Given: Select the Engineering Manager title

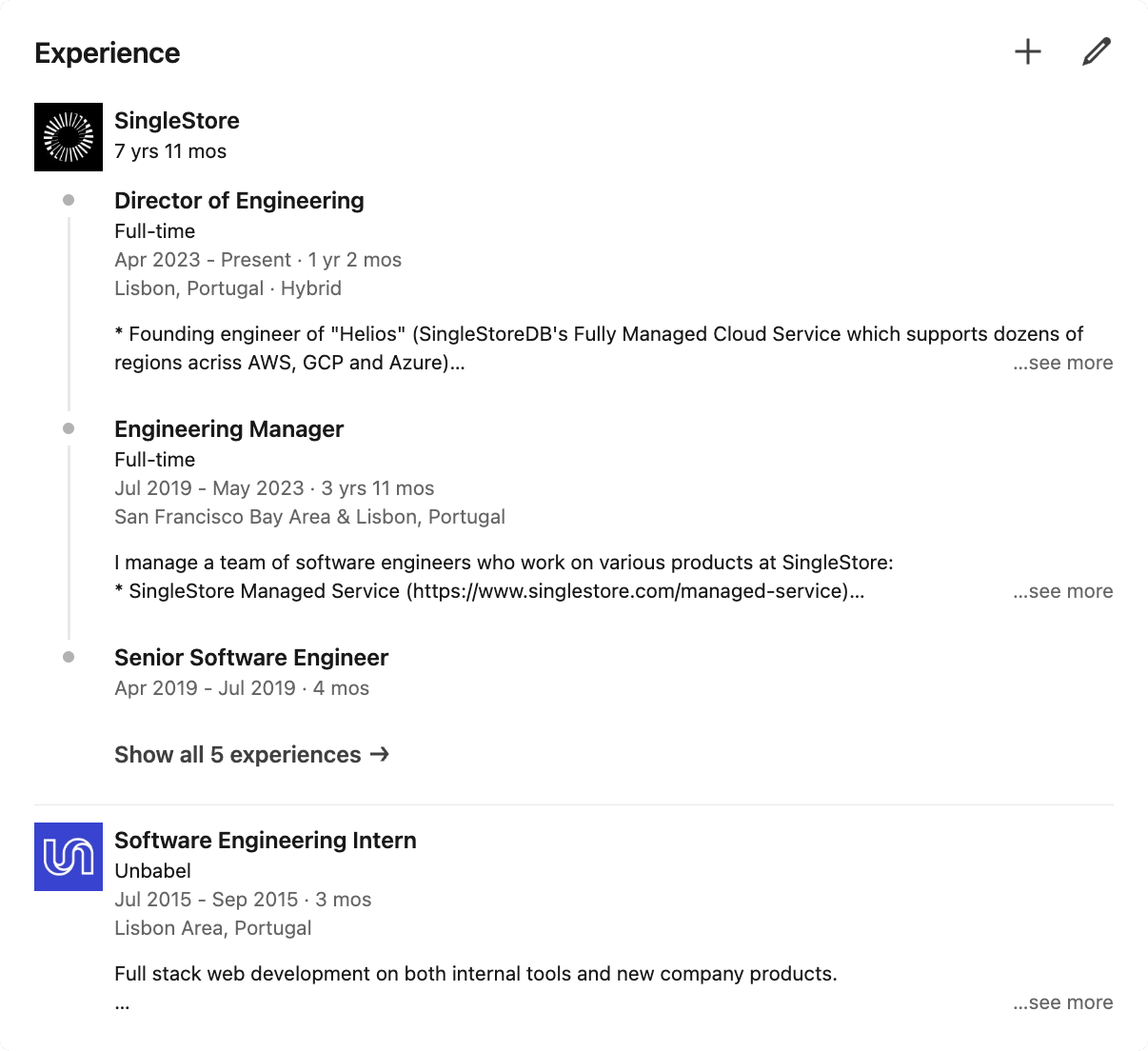Looking at the screenshot, I should coord(228,429).
